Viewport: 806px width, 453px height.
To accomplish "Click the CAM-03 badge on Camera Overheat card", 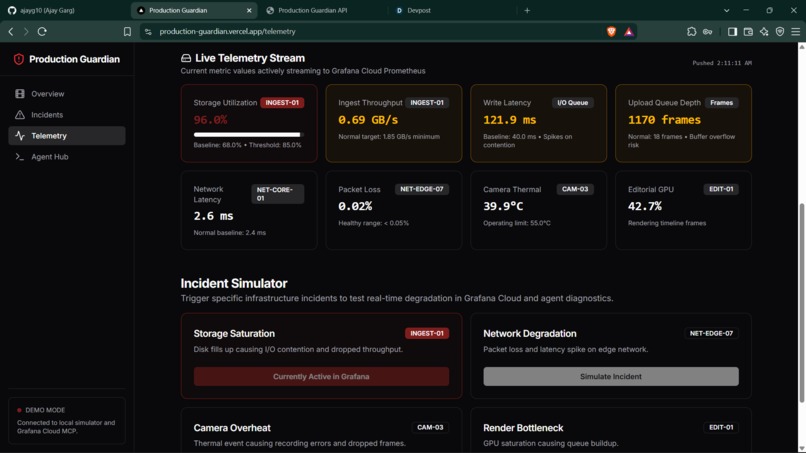I will tap(430, 427).
